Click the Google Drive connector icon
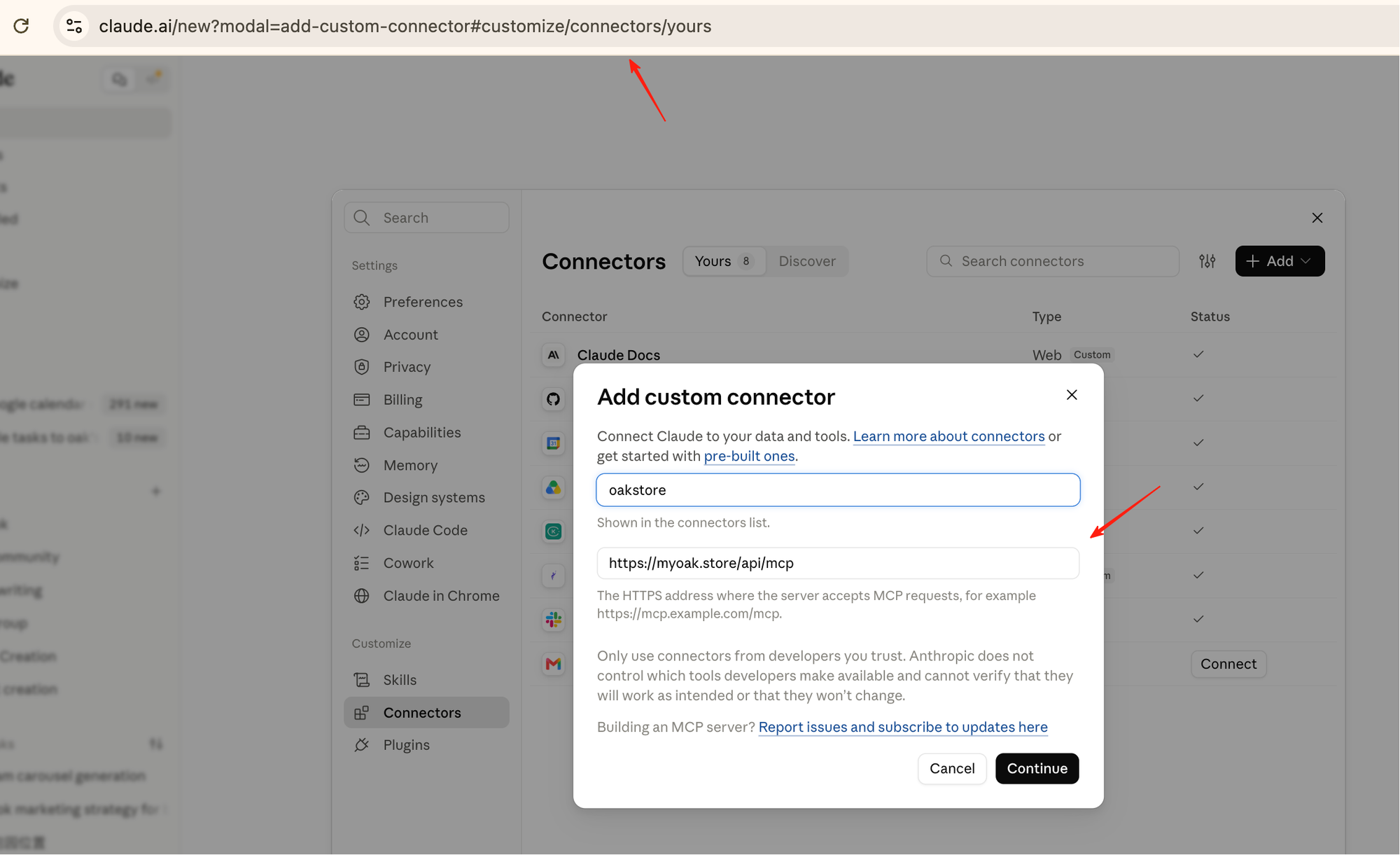1400x855 pixels. tap(553, 487)
